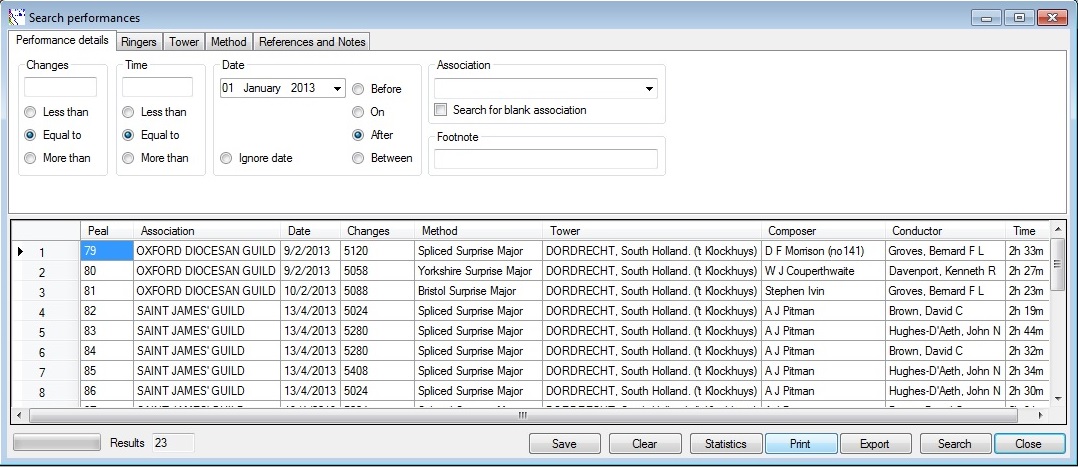This screenshot has width=1078, height=467.
Task: Switch to the Ringers tab
Action: [138, 42]
